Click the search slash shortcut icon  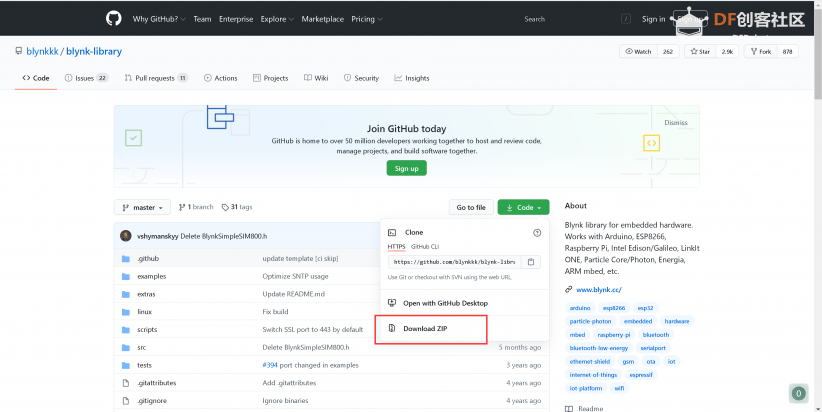[626, 19]
